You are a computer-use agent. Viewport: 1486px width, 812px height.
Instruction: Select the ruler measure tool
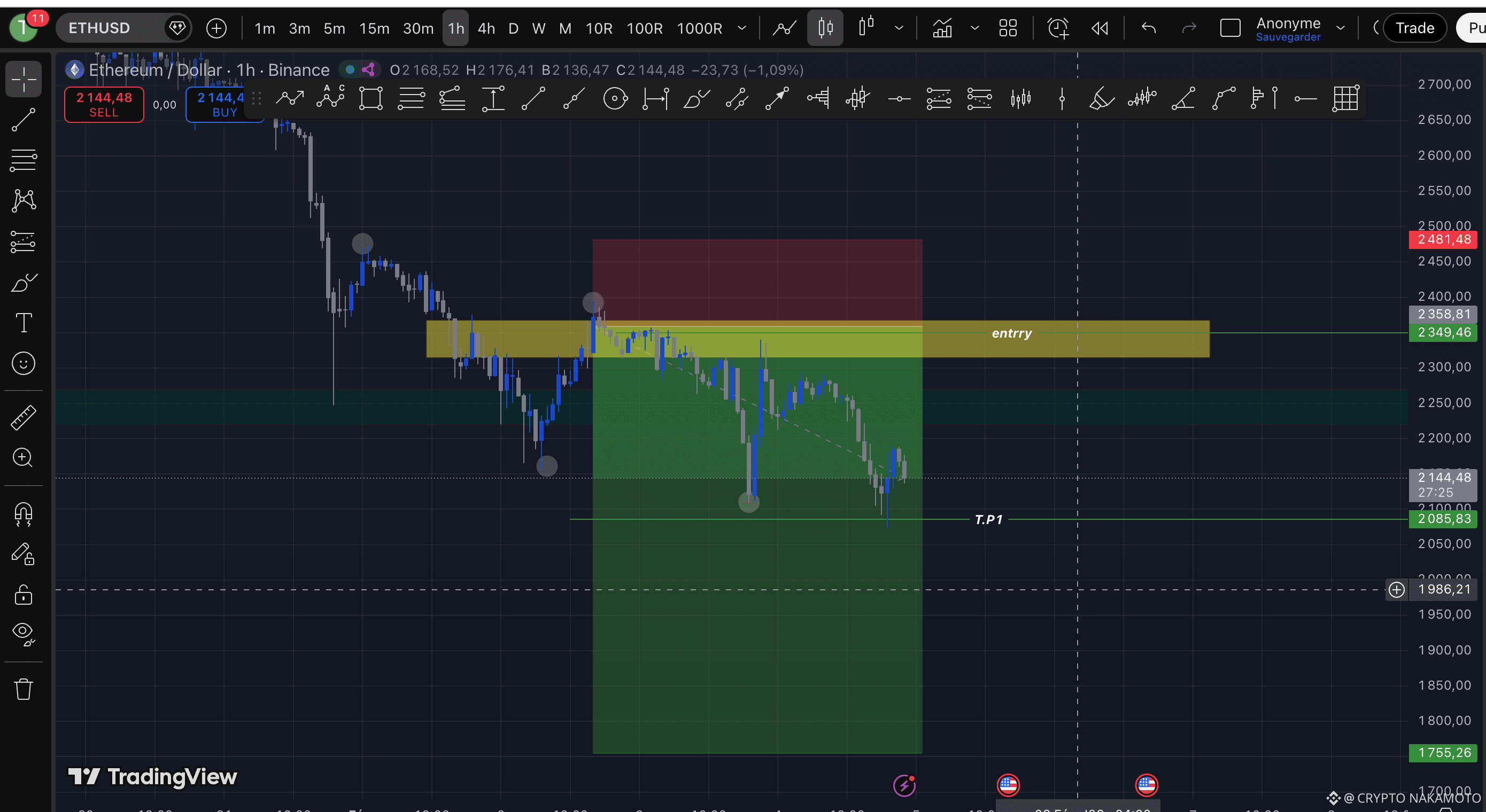pyautogui.click(x=24, y=418)
